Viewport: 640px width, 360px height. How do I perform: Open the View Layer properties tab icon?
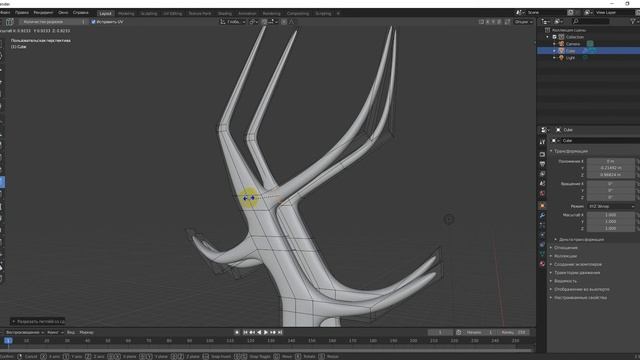pyautogui.click(x=542, y=174)
